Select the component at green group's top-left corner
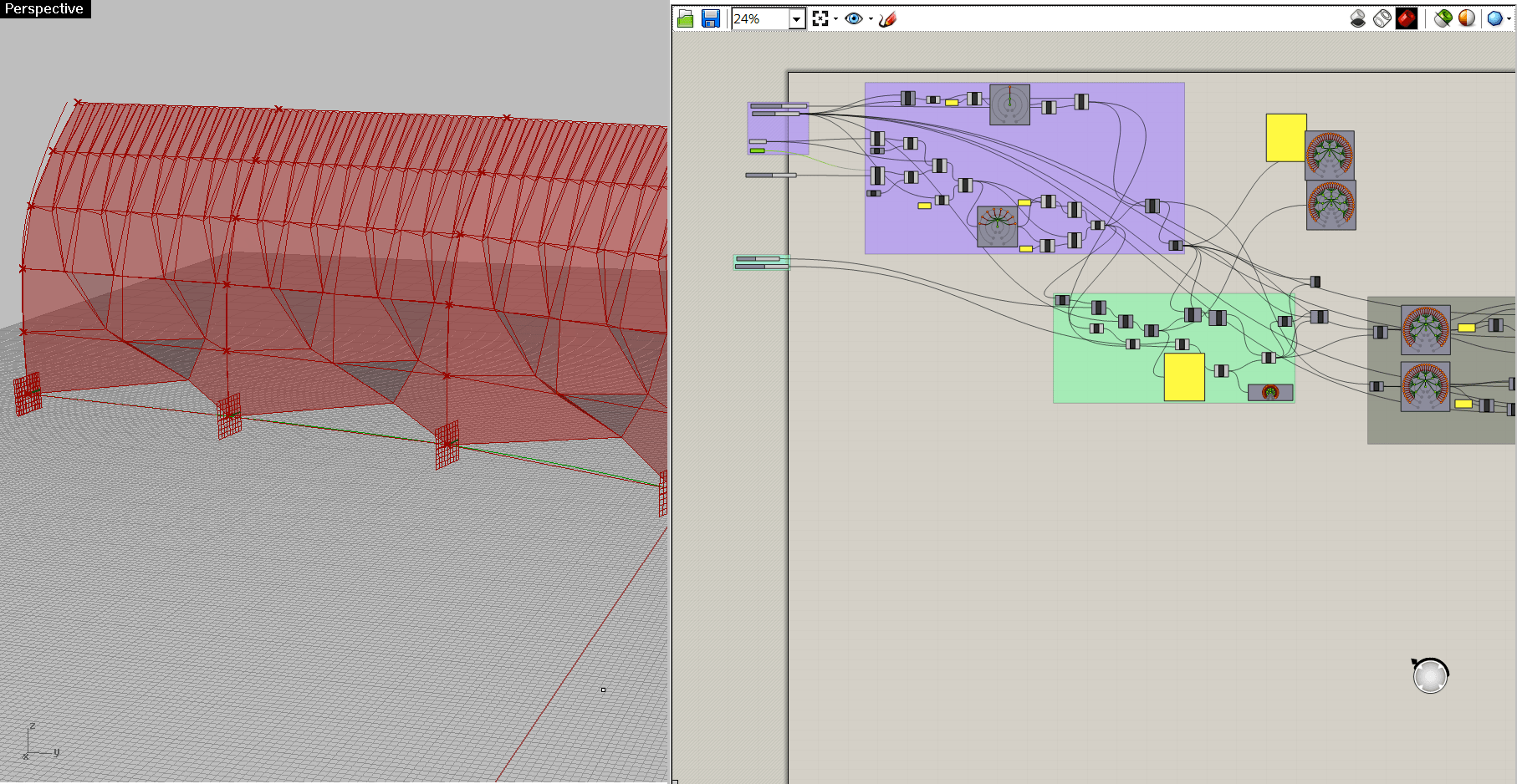 (1062, 300)
